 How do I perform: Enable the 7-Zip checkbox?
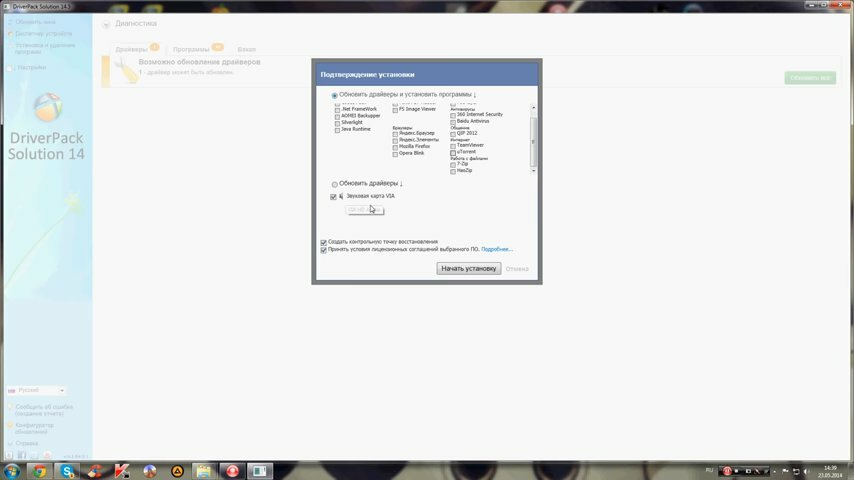(x=453, y=165)
